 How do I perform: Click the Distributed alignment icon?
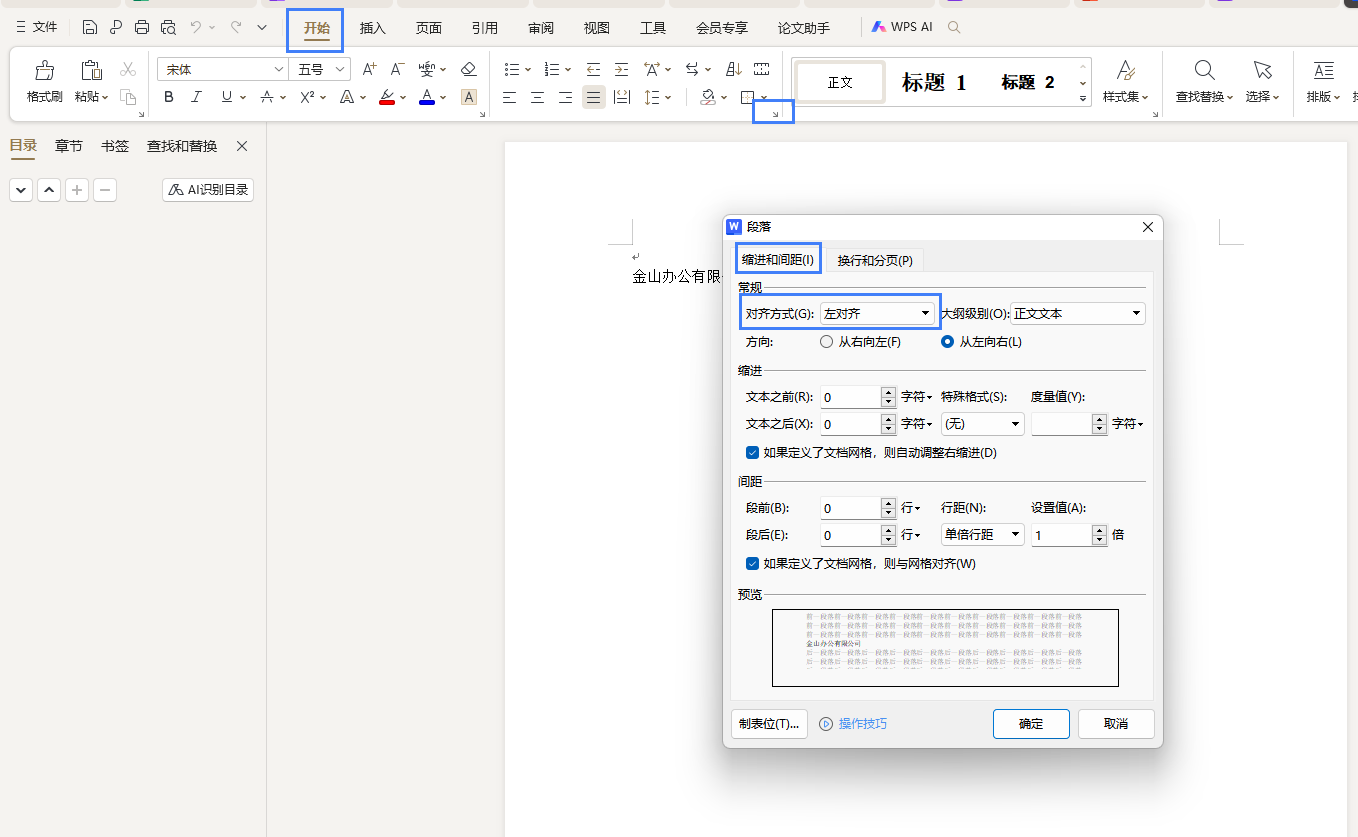[622, 97]
